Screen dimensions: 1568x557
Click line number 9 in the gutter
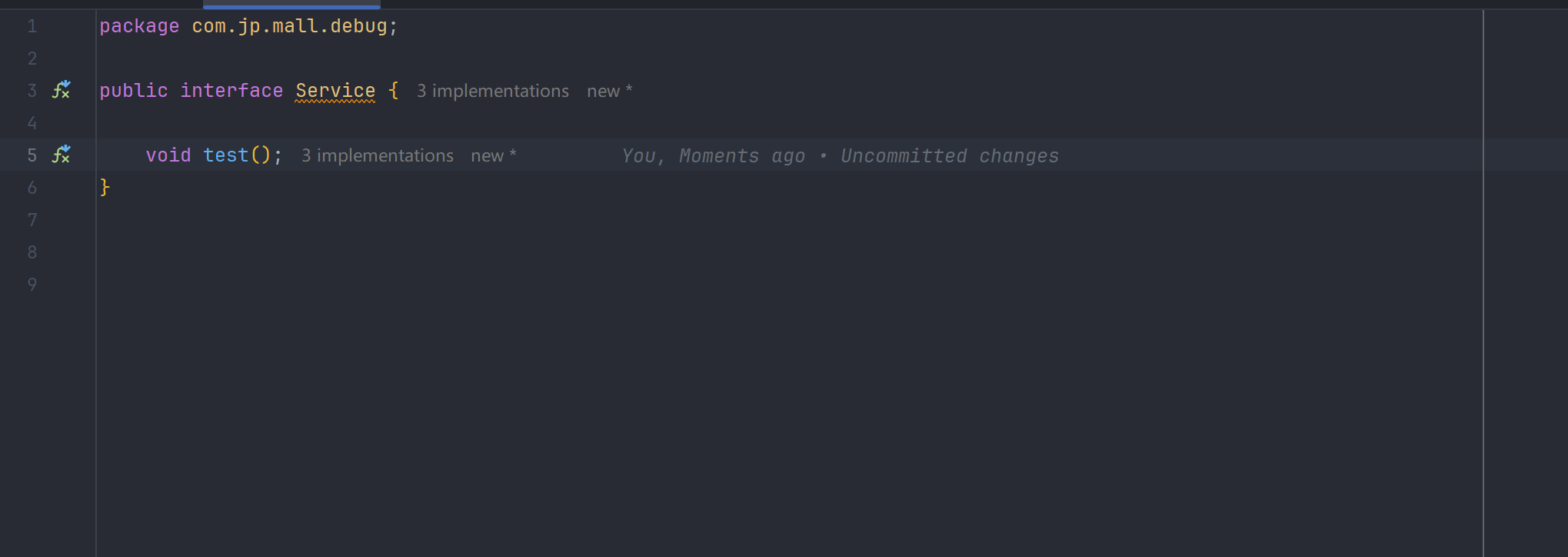coord(32,285)
